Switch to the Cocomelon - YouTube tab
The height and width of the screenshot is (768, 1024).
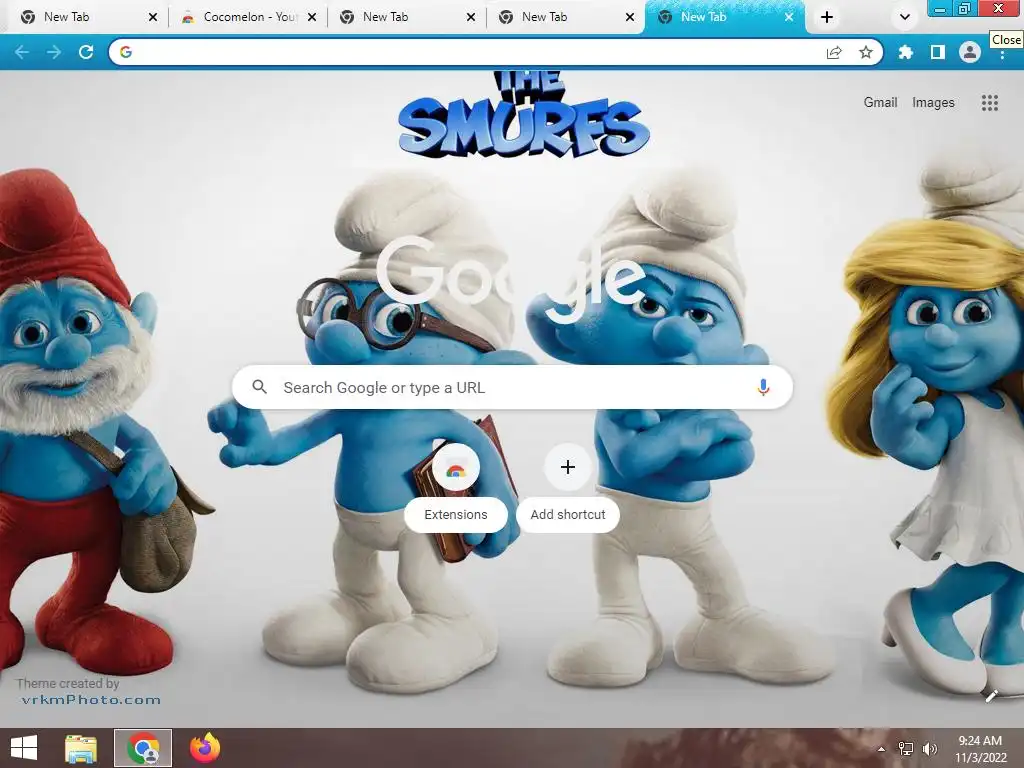point(250,17)
